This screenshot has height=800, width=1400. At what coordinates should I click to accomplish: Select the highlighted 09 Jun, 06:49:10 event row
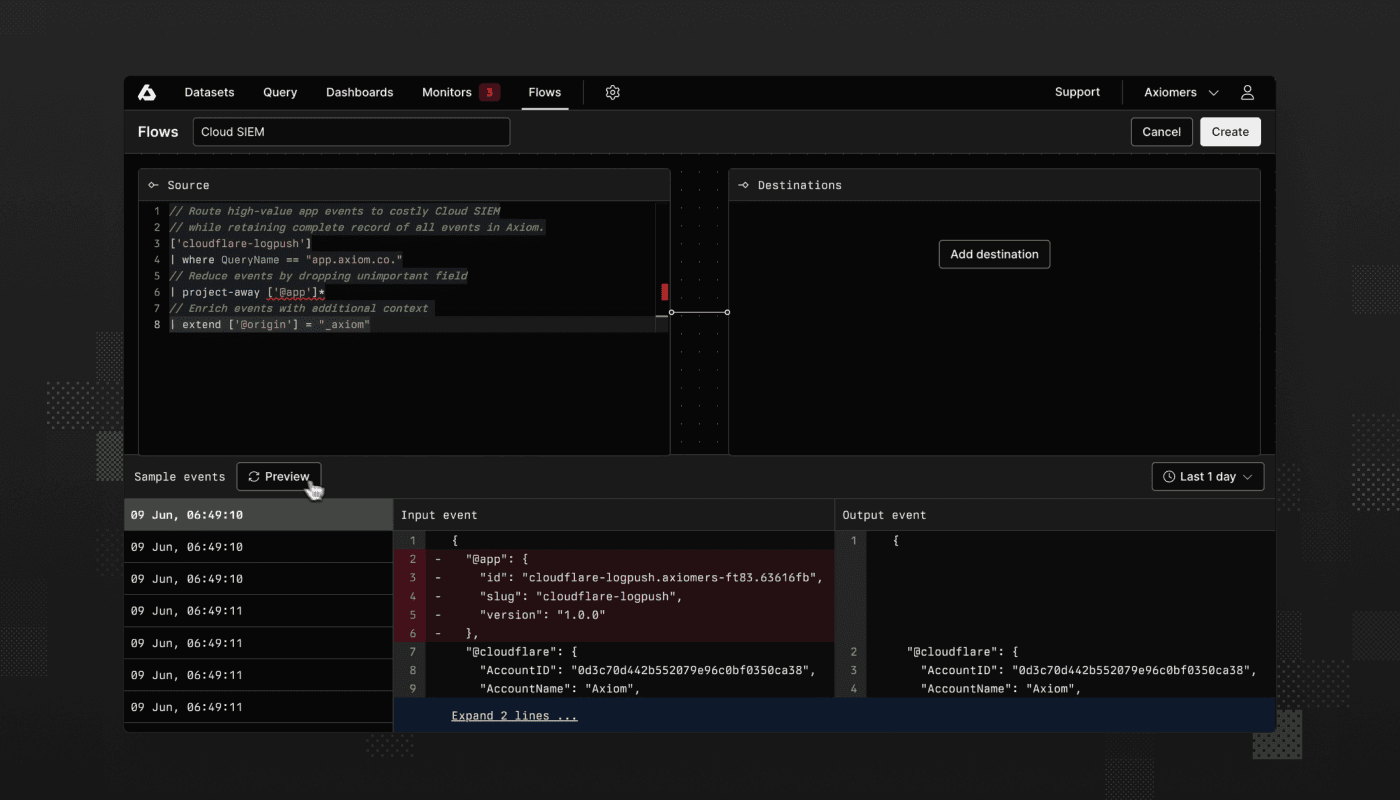(x=258, y=515)
